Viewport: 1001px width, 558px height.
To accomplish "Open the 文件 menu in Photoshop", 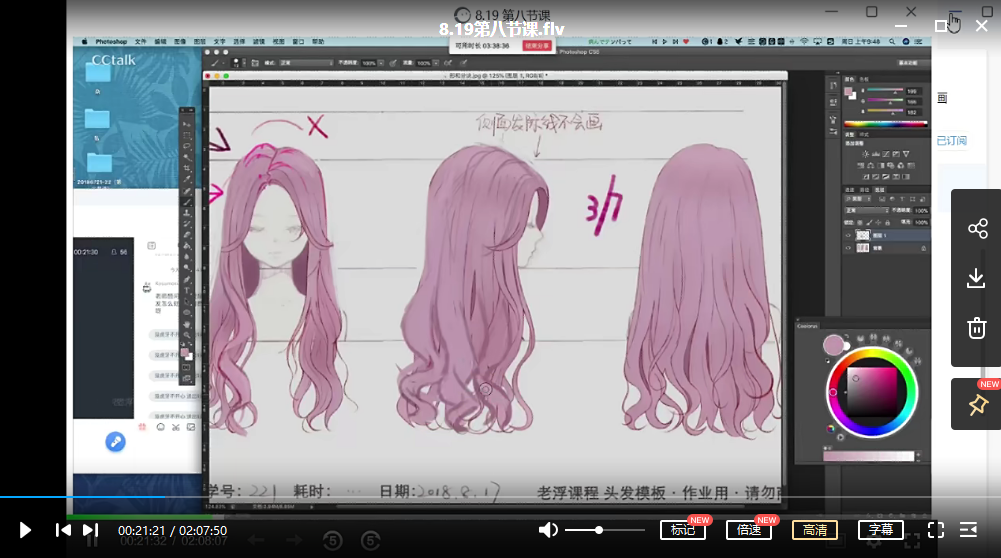I will [140, 41].
